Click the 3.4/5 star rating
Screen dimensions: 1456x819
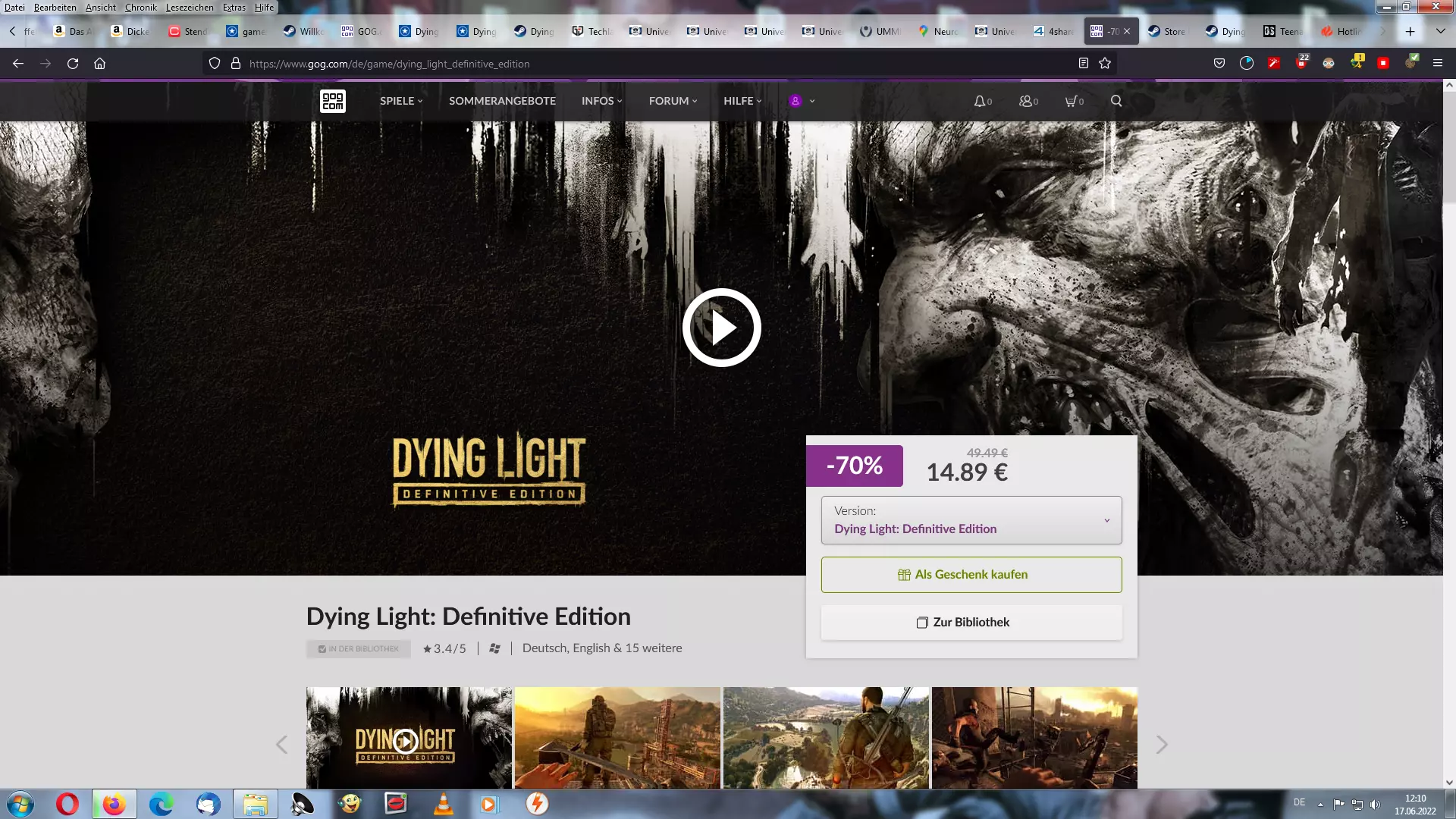(444, 648)
